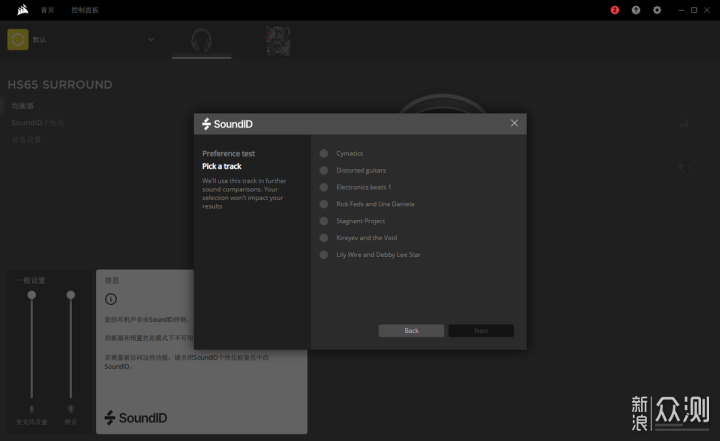Image resolution: width=720 pixels, height=441 pixels.
Task: Select the headset device icon tab
Action: tap(202, 40)
